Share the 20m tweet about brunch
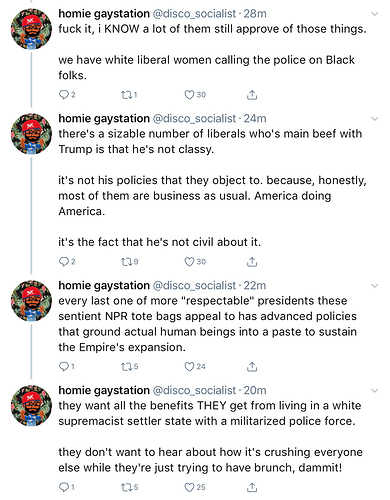The height and width of the screenshot is (500, 390). (252, 487)
